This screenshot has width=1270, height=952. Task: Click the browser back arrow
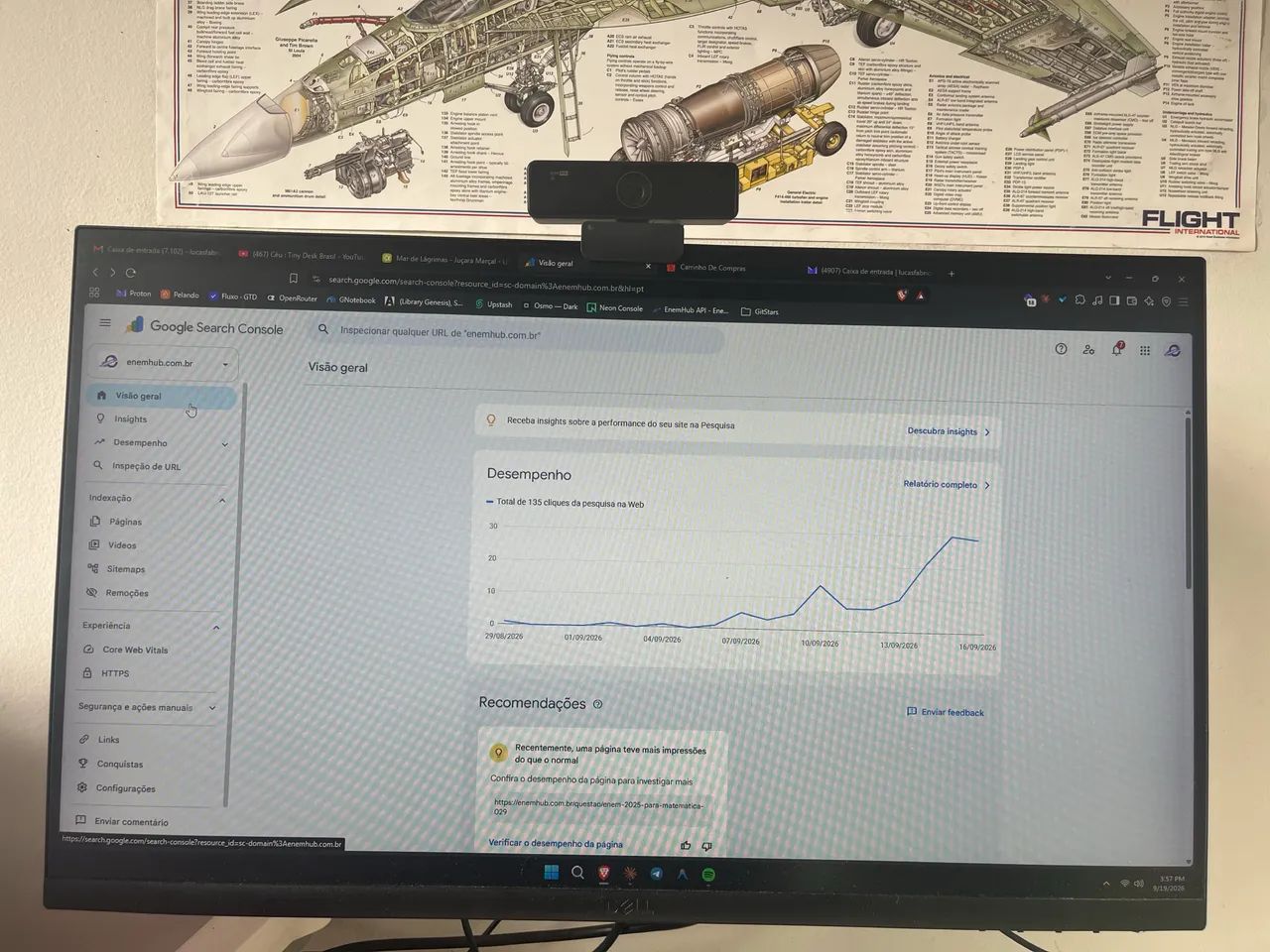[95, 272]
